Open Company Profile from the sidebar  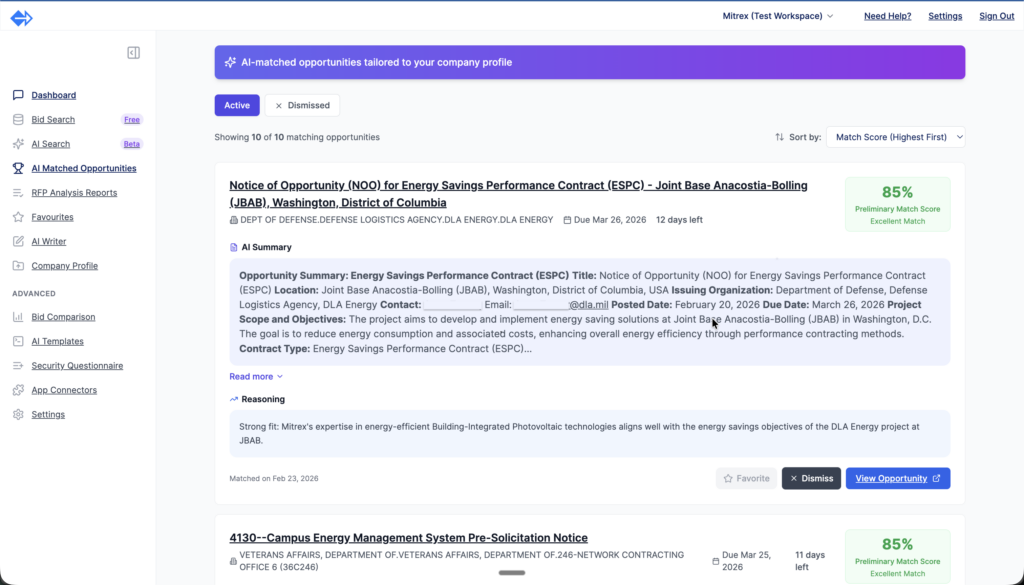coord(68,265)
